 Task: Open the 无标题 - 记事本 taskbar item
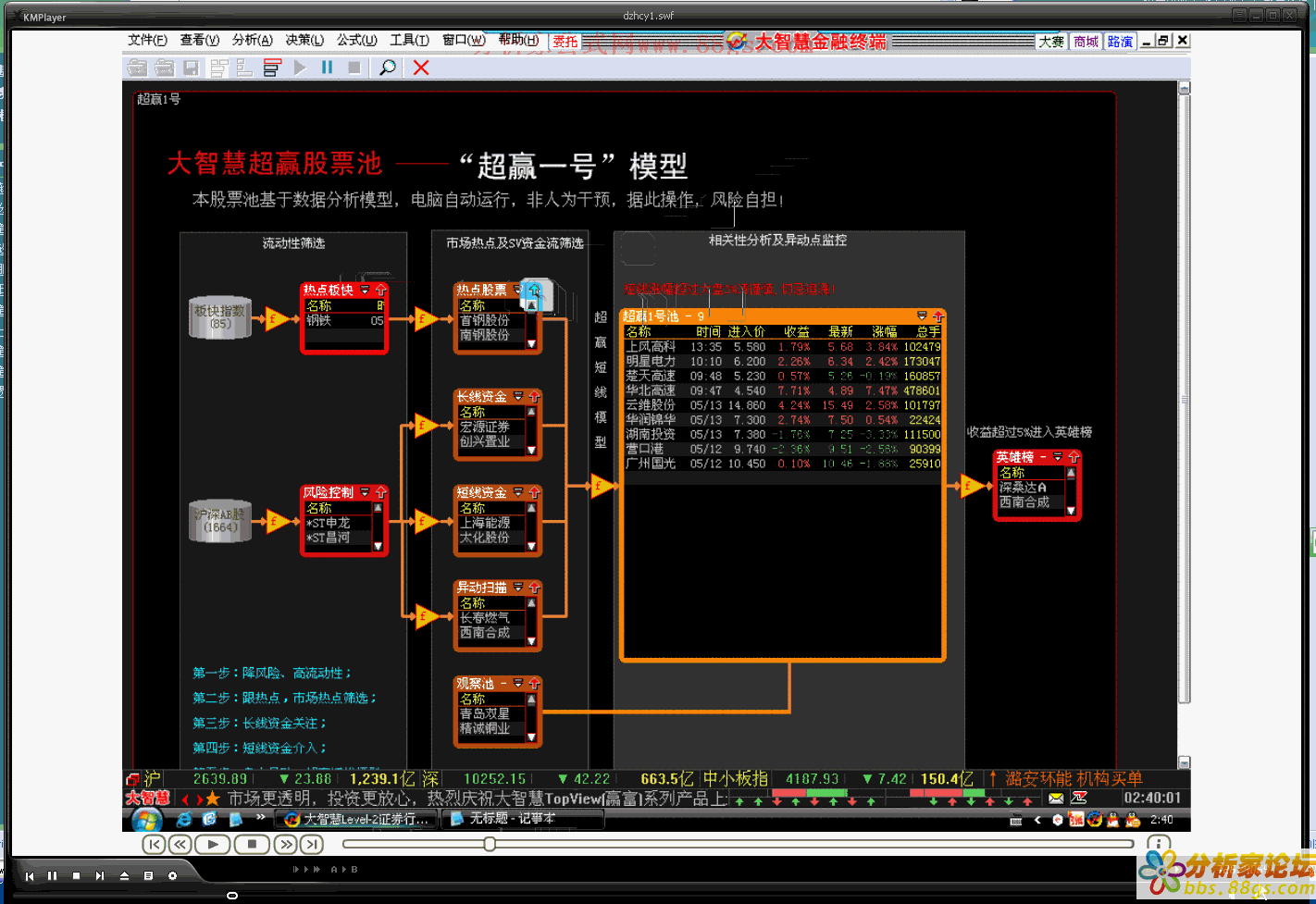524,819
